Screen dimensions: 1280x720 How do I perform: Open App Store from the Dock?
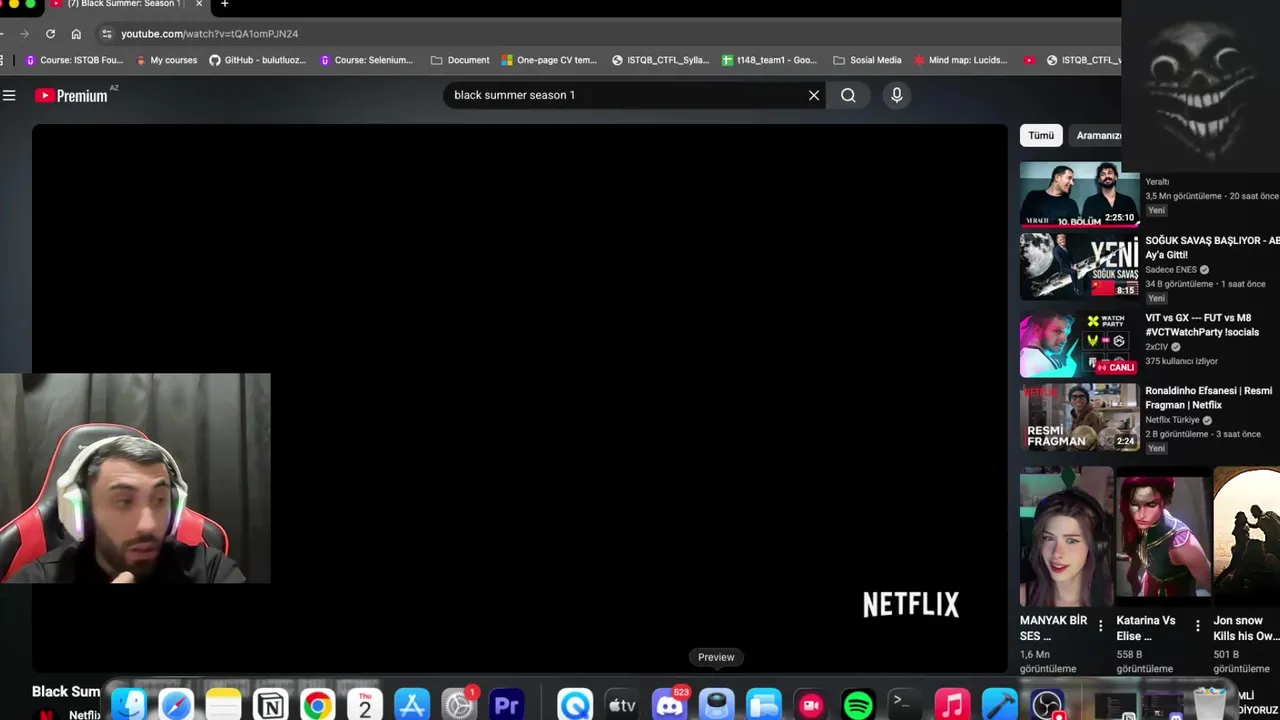click(412, 705)
